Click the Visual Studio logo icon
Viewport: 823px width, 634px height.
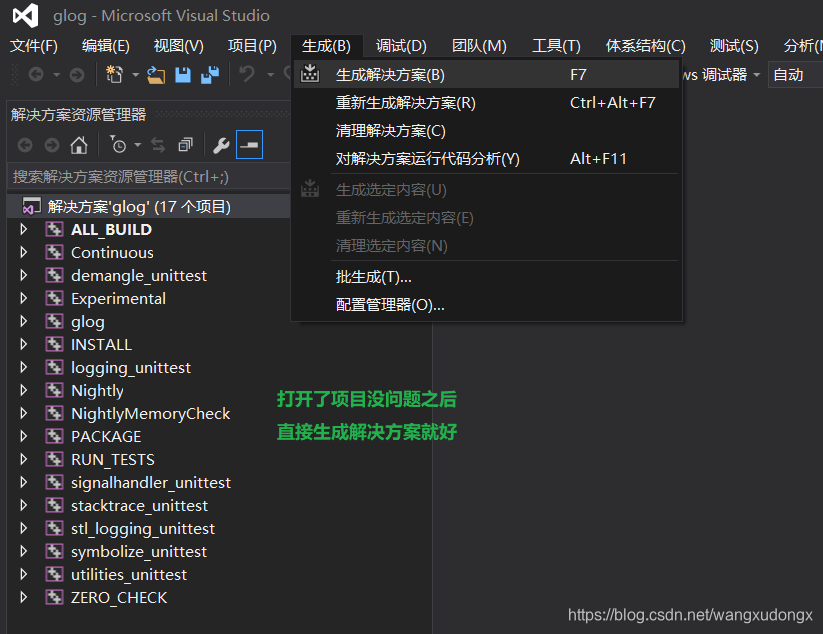26,15
